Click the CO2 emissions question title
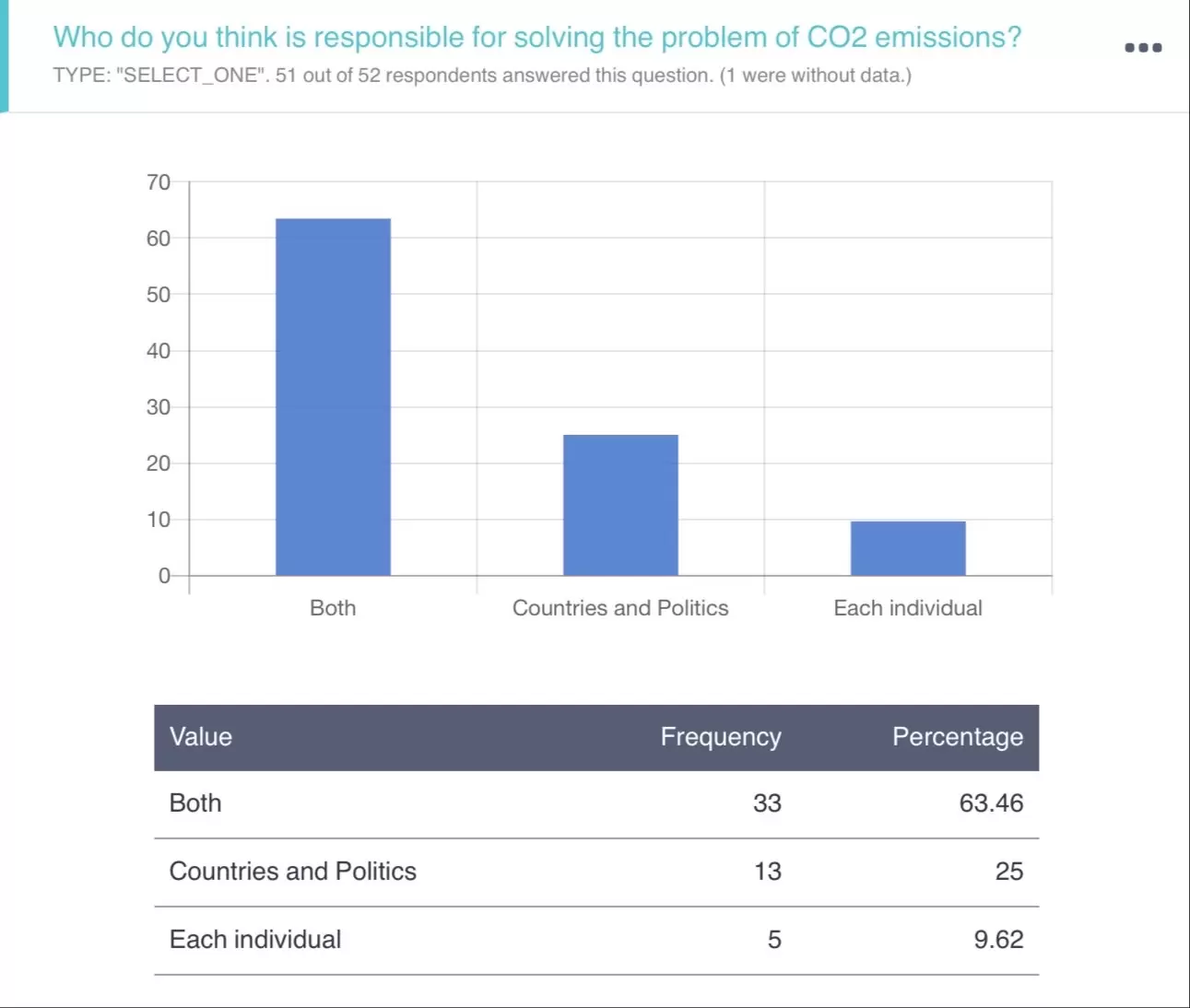Viewport: 1190px width, 1008px height. tap(536, 38)
